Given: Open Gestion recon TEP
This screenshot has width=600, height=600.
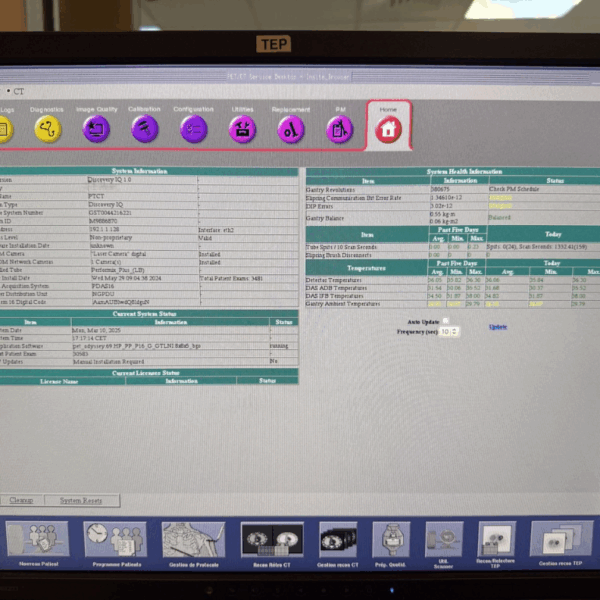Looking at the screenshot, I should [561, 538].
